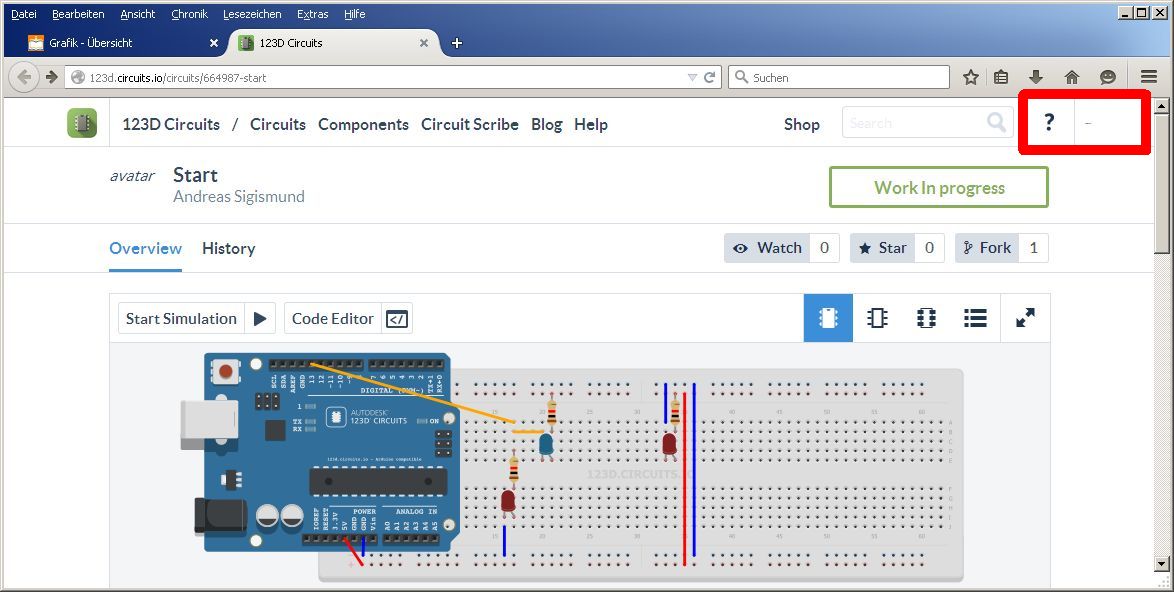Screen dimensions: 1174x592
Task: Open the Chronik menu
Action: pyautogui.click(x=189, y=14)
